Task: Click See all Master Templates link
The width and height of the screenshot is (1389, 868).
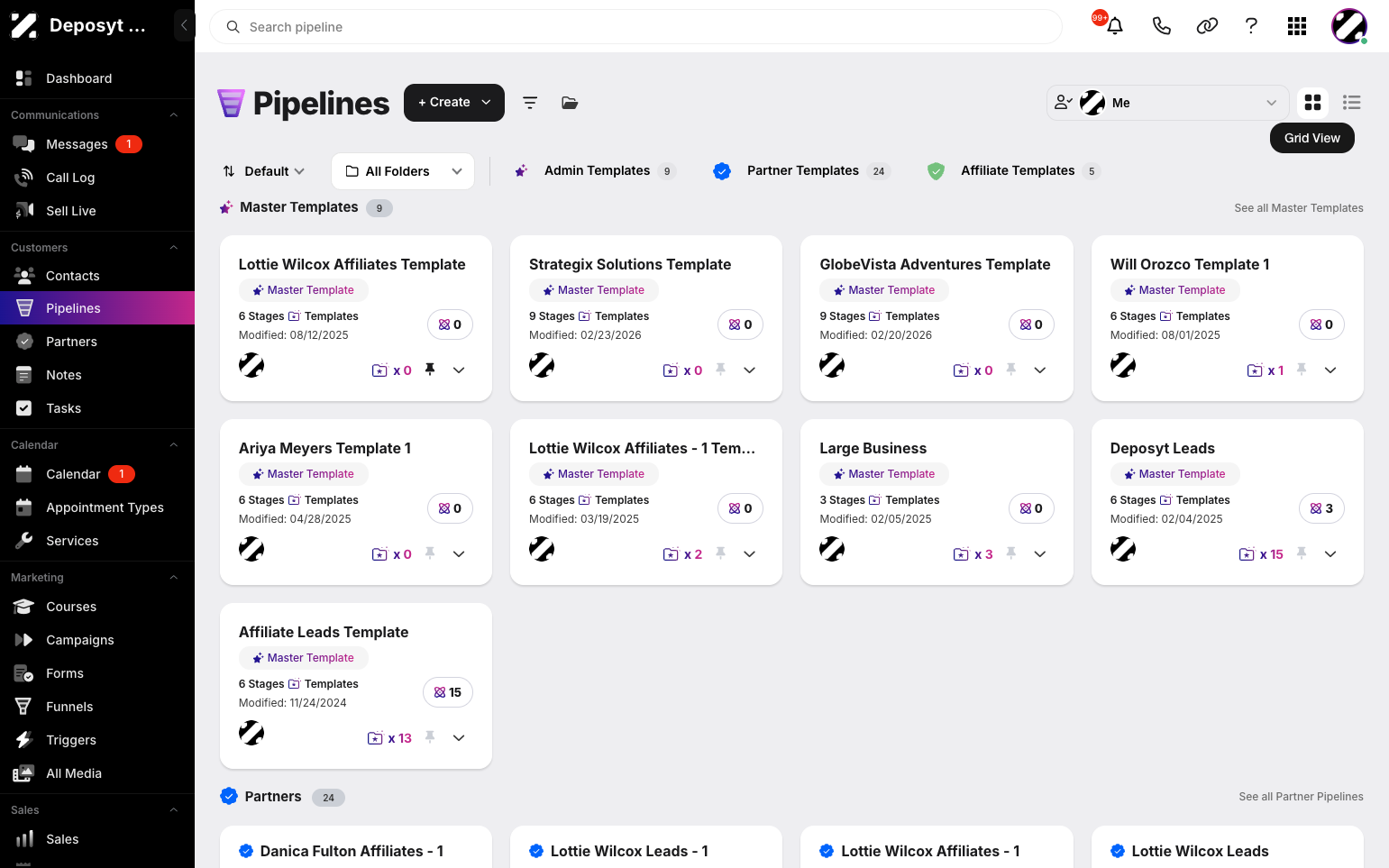Action: [1299, 208]
